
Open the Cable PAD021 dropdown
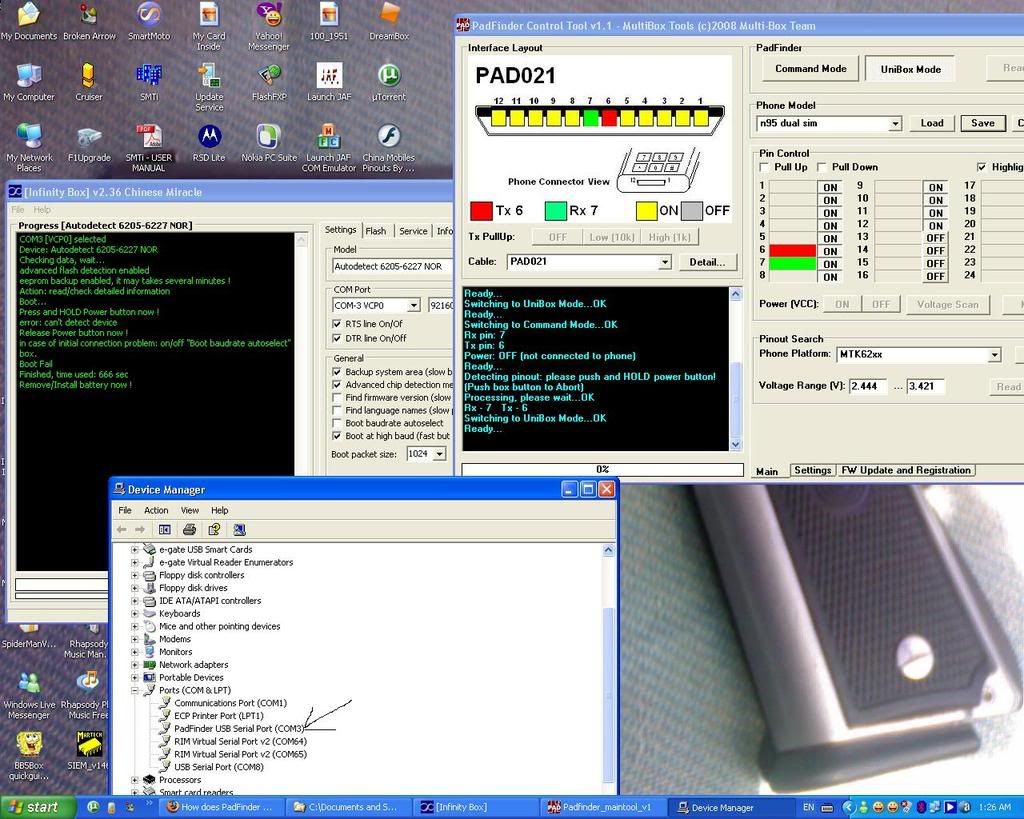665,262
